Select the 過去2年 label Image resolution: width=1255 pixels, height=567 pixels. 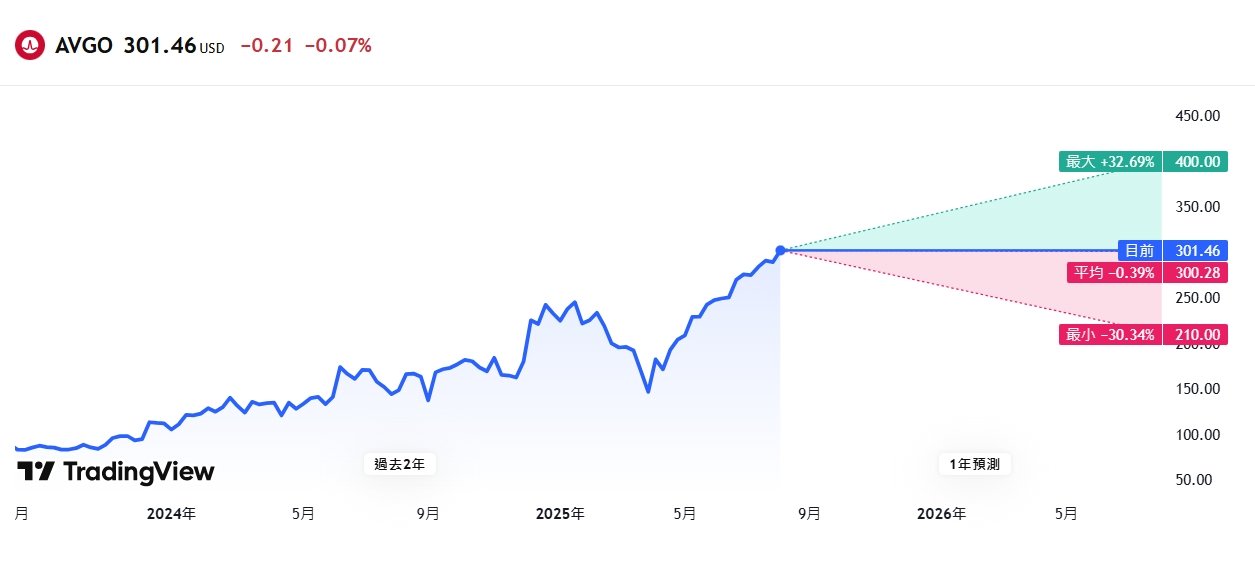coord(400,464)
